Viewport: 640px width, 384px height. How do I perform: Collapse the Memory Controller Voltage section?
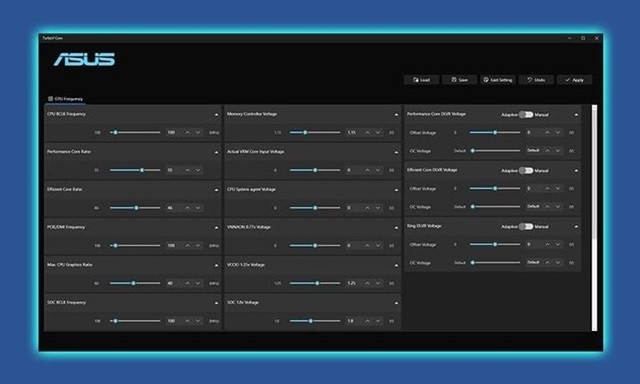pos(396,115)
